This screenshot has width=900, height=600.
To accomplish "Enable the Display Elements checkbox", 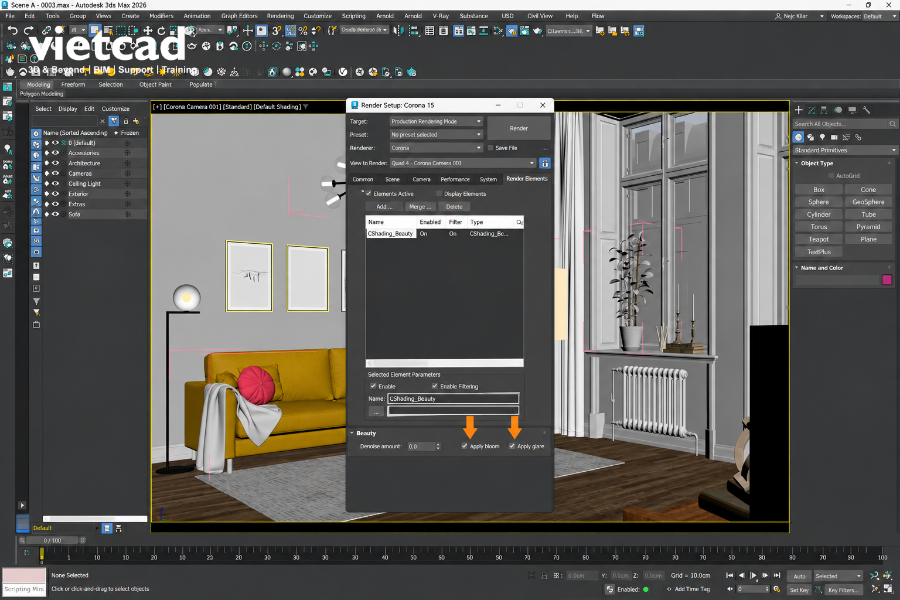I will pyautogui.click(x=439, y=193).
